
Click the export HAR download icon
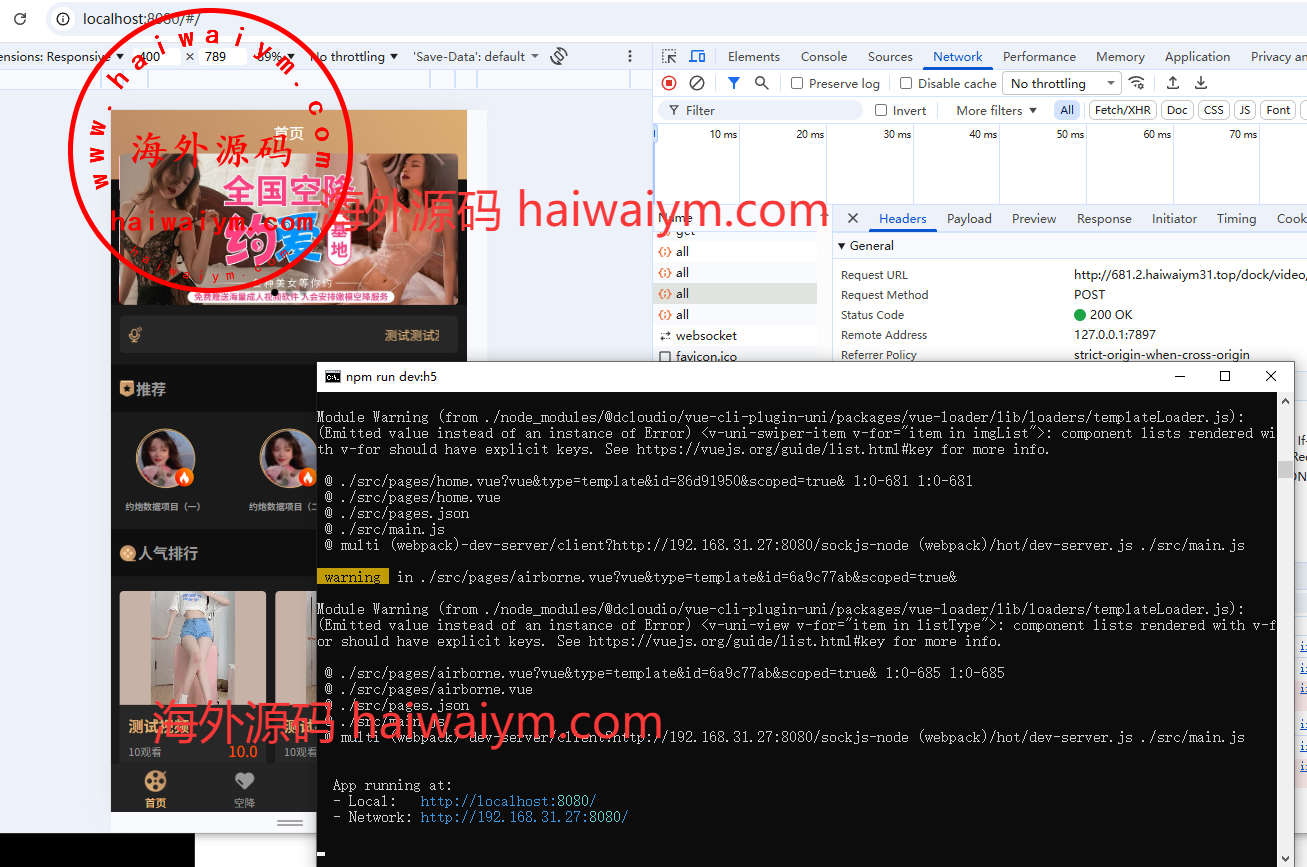click(1201, 83)
